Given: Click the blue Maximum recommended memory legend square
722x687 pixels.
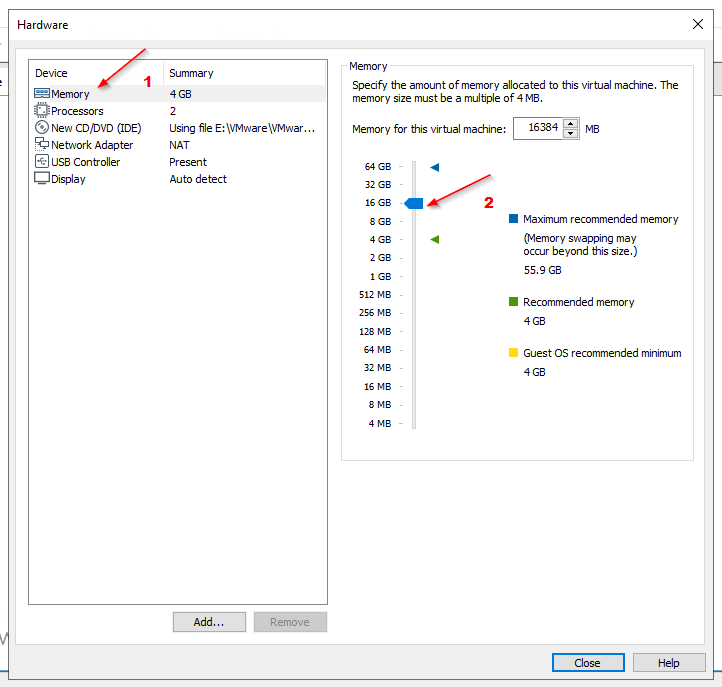Looking at the screenshot, I should (x=513, y=219).
